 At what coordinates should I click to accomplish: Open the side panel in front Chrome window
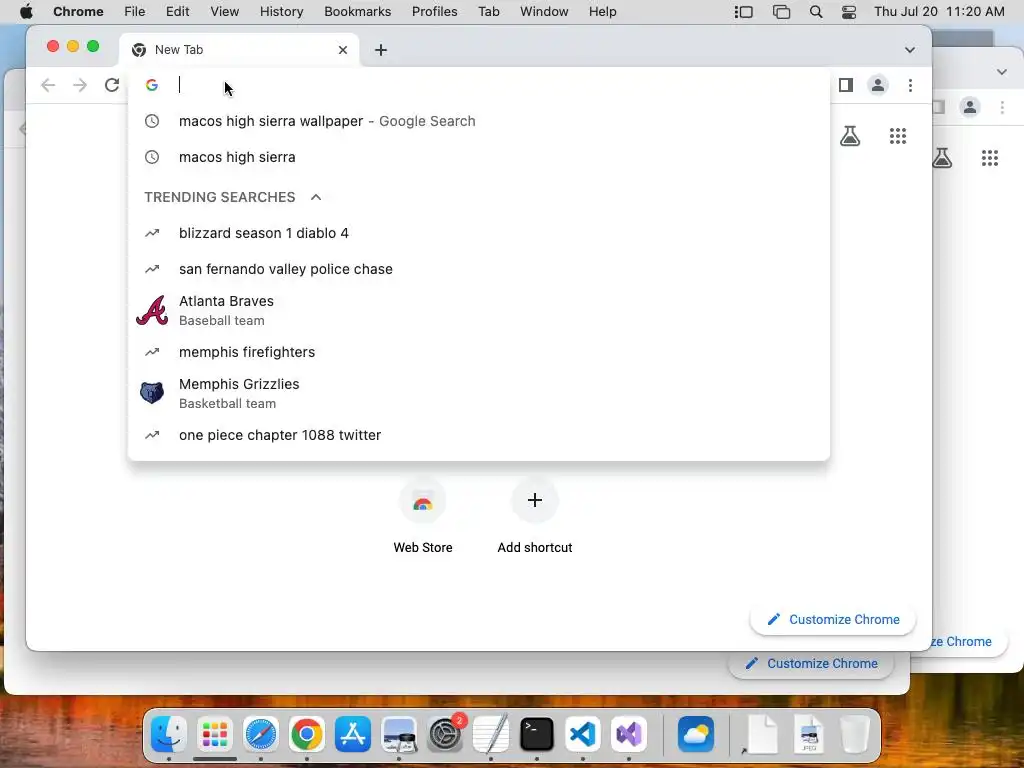(x=846, y=85)
